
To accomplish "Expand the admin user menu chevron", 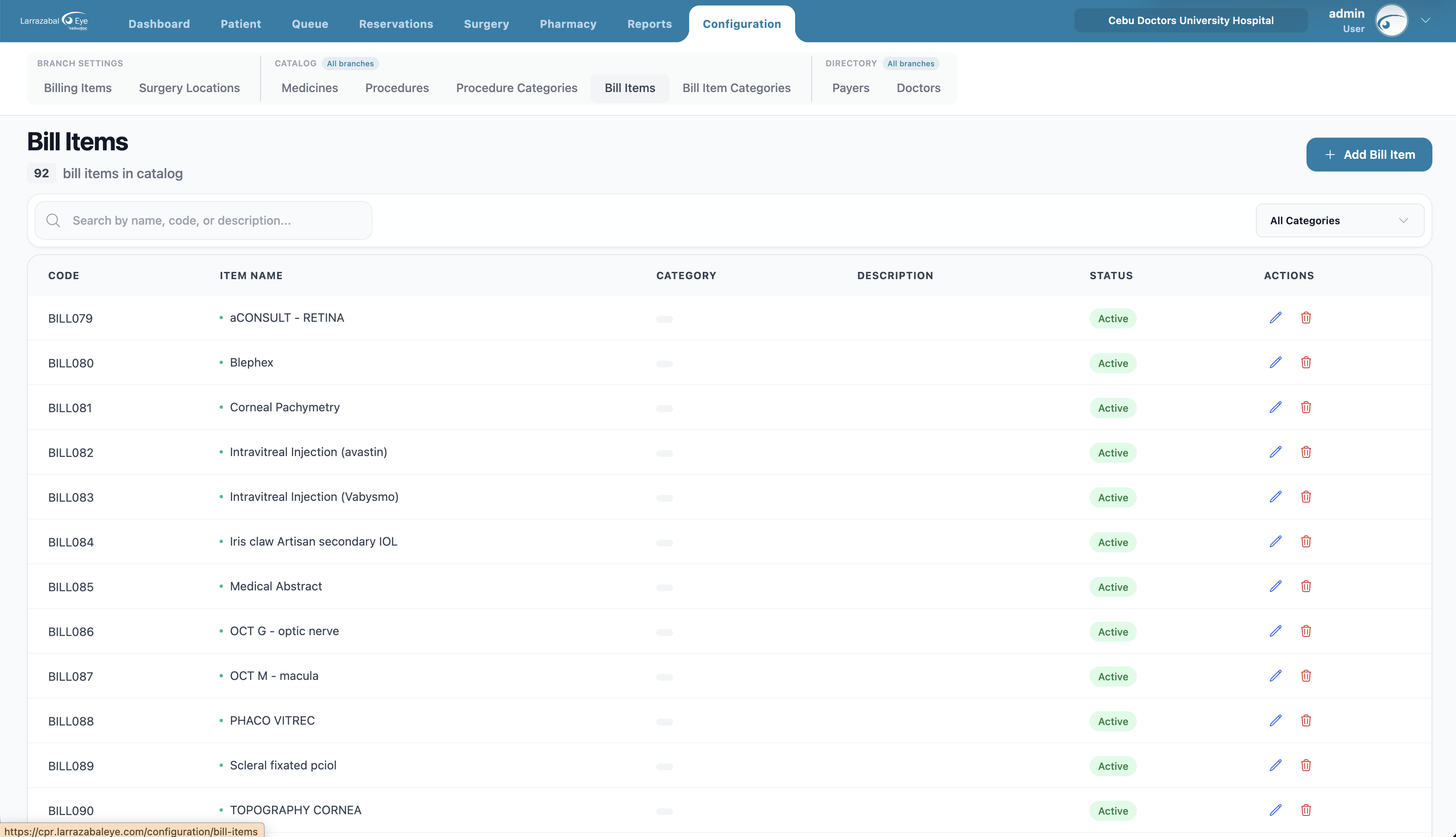I will [1426, 21].
